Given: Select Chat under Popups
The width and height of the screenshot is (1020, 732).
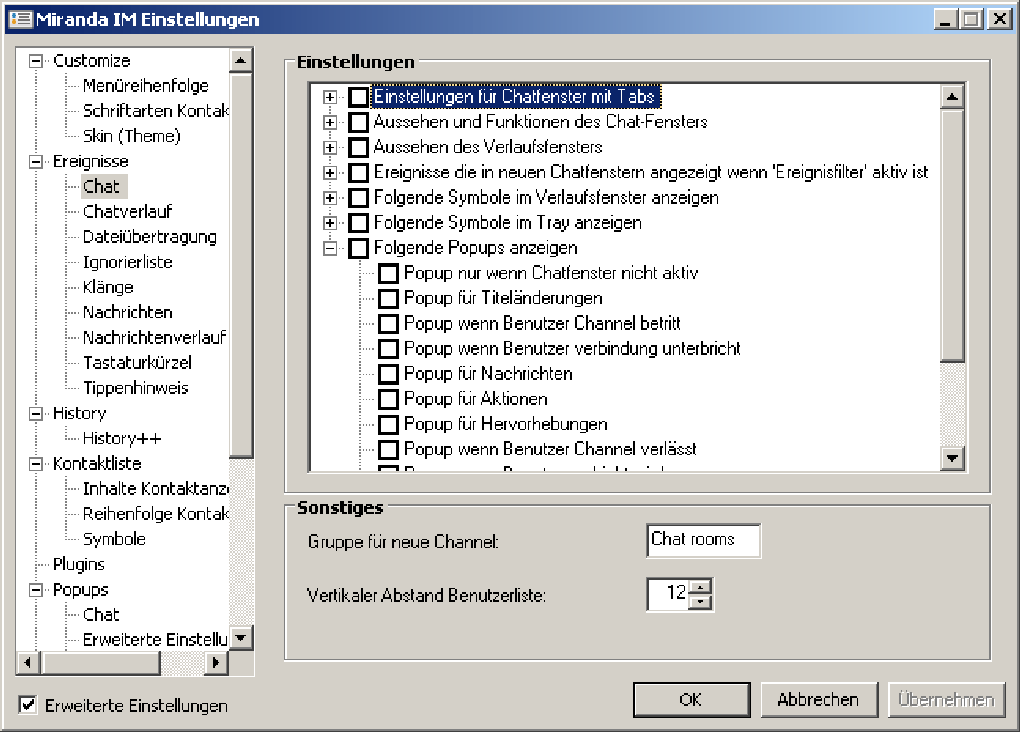Looking at the screenshot, I should pos(101,615).
